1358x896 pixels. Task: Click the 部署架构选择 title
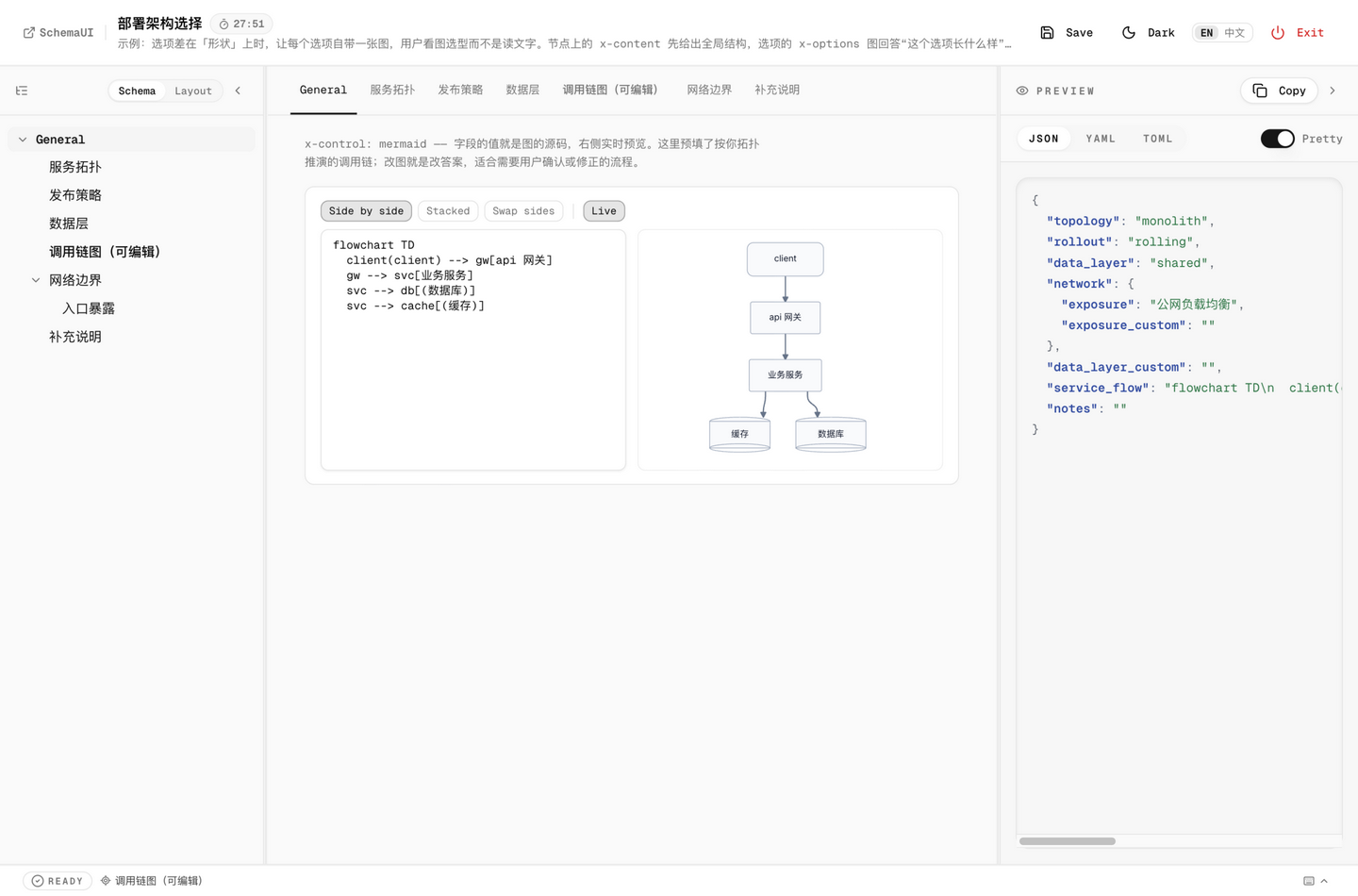[159, 23]
